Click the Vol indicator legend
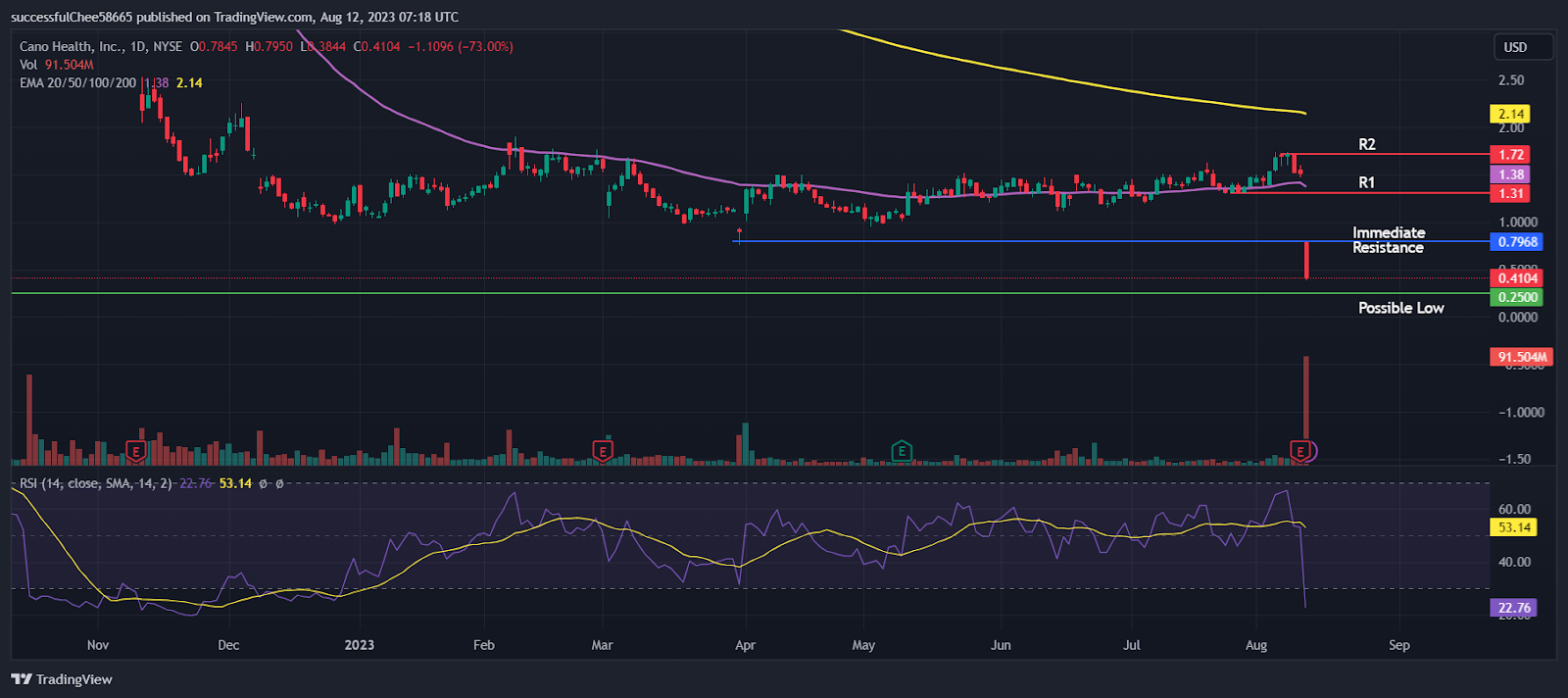Screen dimensions: 1568x698 [x=56, y=65]
